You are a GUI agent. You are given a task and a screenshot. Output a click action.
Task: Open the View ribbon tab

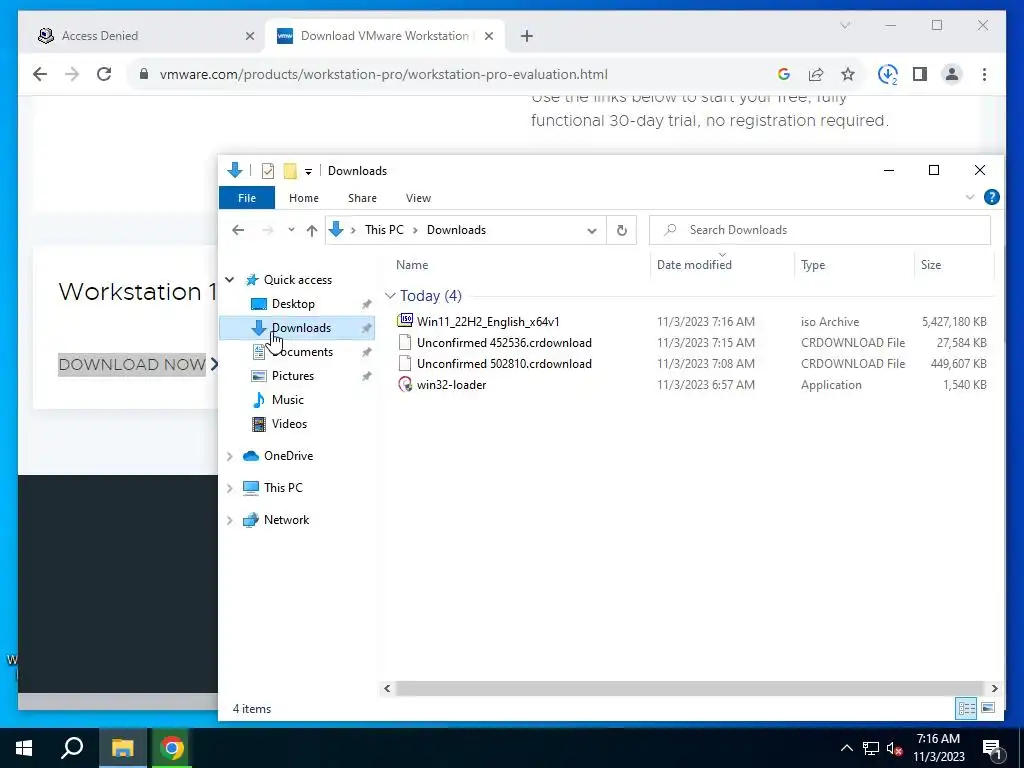(418, 198)
